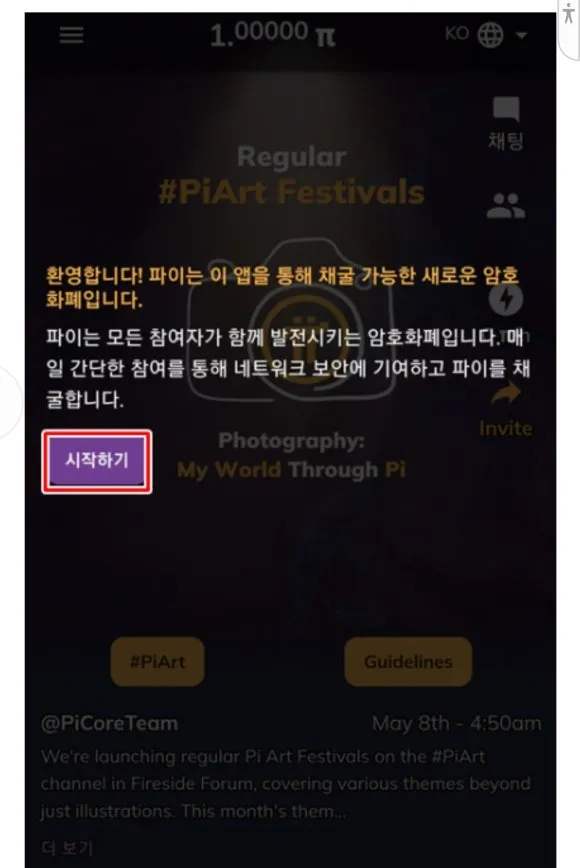Select the 1.00000 π balance display

click(x=273, y=34)
